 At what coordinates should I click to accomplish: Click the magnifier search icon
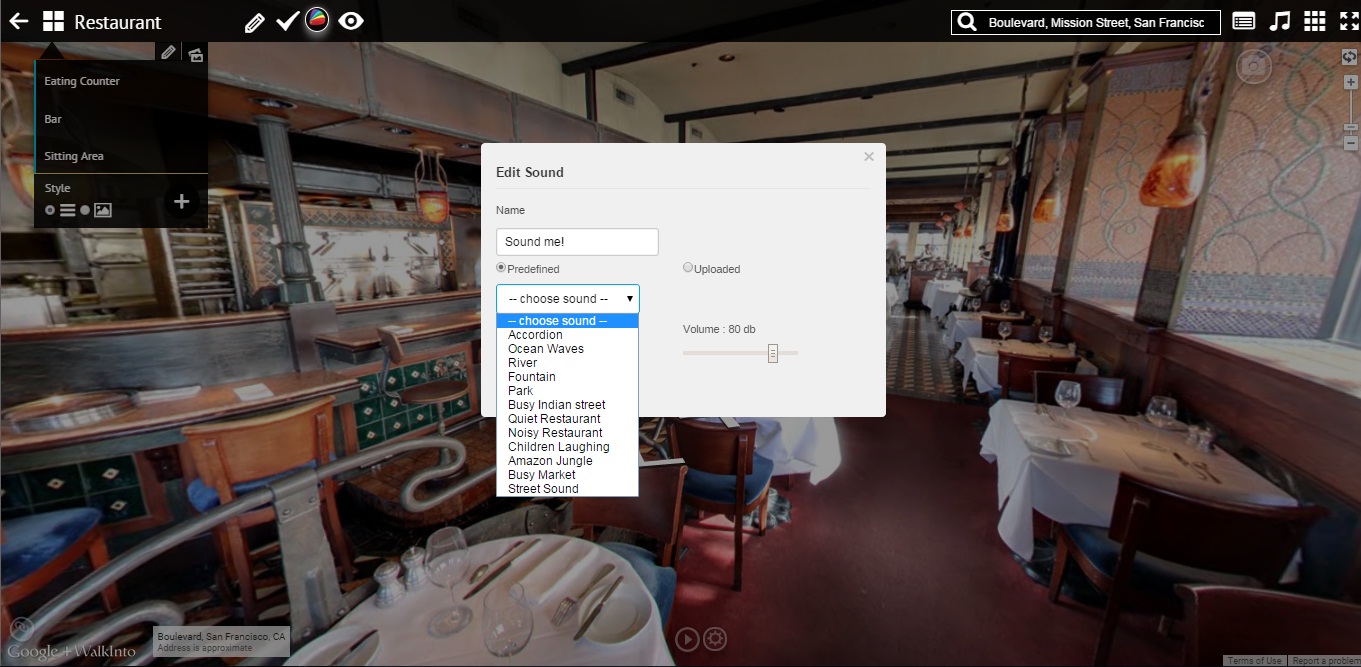(966, 22)
